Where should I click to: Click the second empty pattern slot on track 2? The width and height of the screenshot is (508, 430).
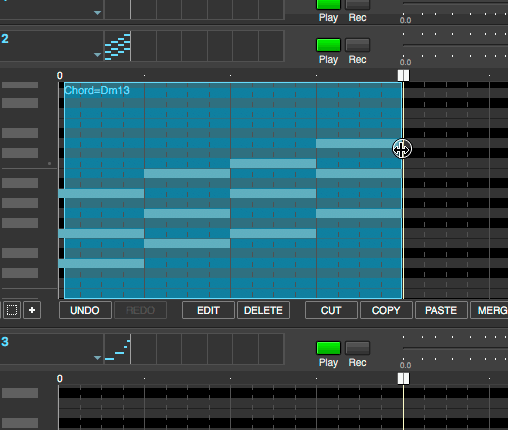tap(169, 46)
